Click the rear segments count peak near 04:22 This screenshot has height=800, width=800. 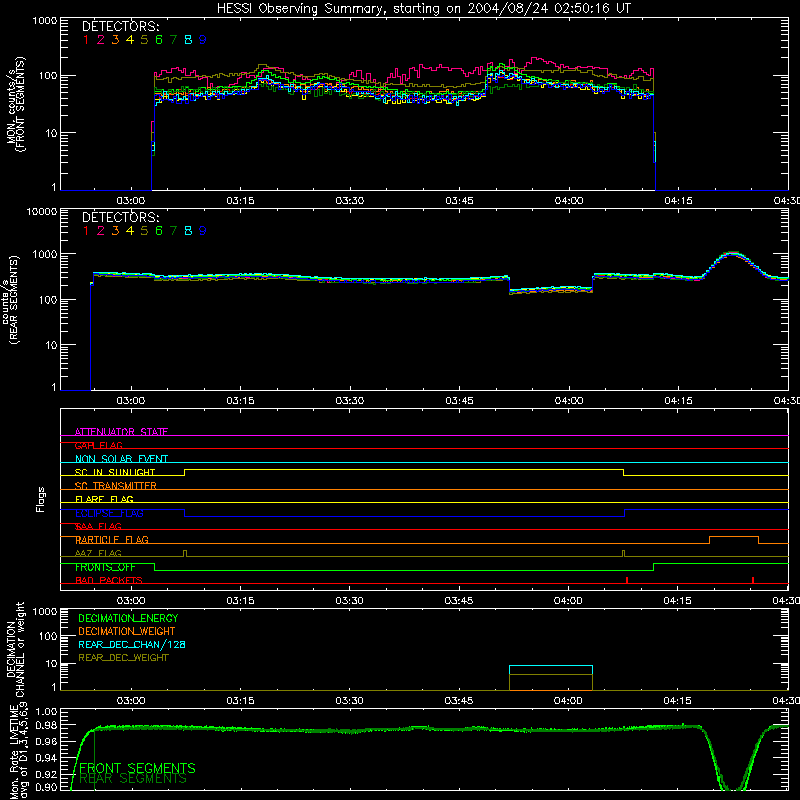point(733,253)
